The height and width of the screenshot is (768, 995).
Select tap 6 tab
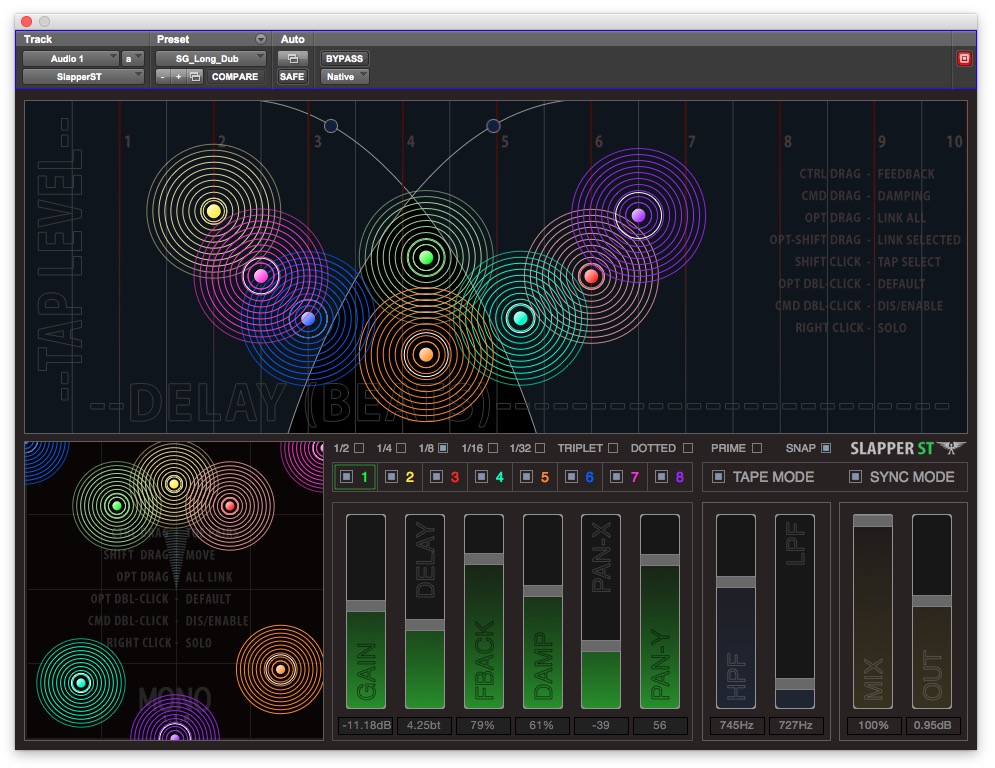click(x=580, y=477)
